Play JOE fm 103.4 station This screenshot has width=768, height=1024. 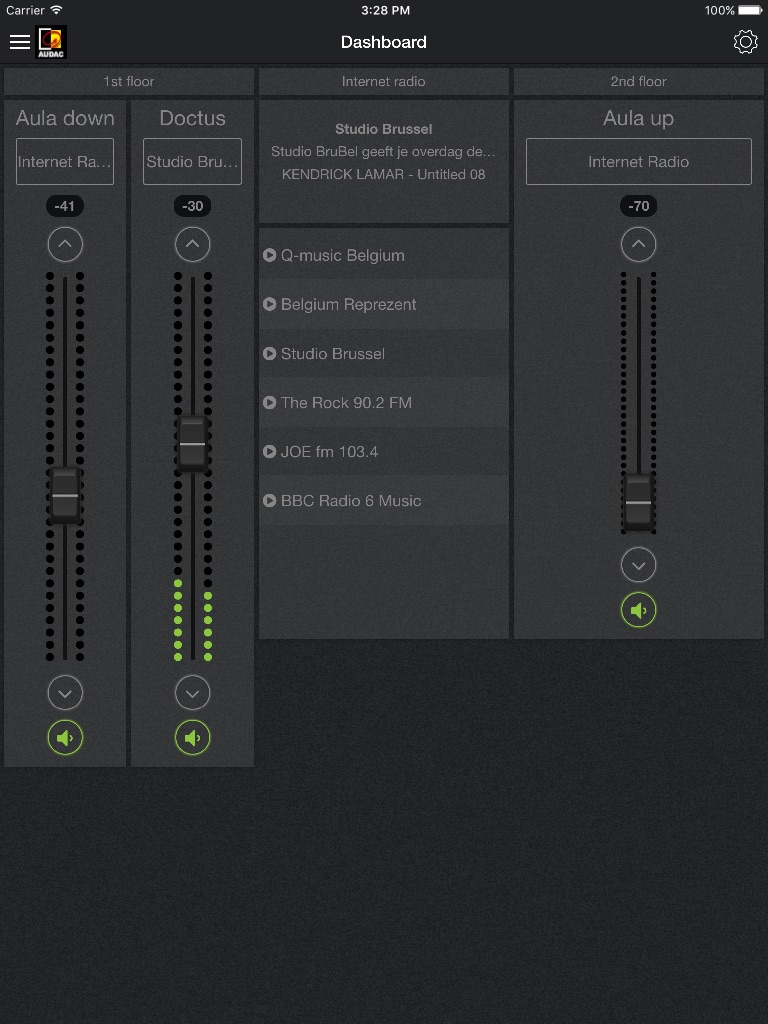[x=383, y=451]
